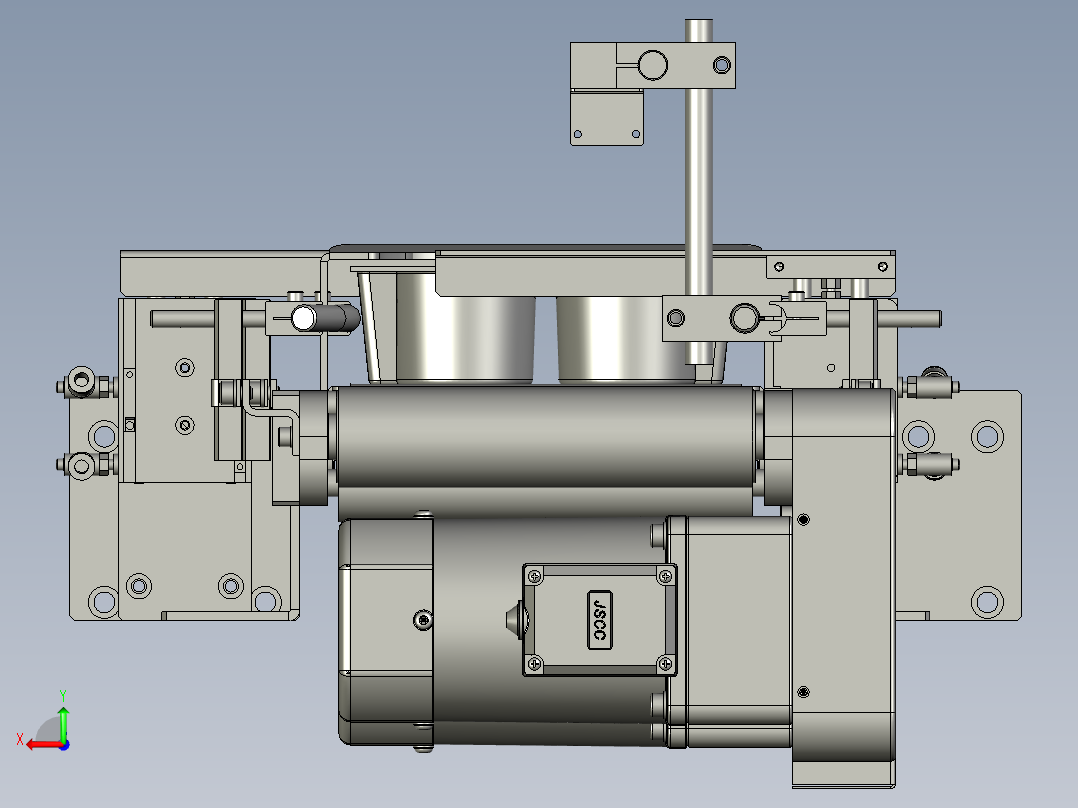The image size is (1078, 808).
Task: Select the white-tipped sensor cylinder on the left
Action: 325,318
